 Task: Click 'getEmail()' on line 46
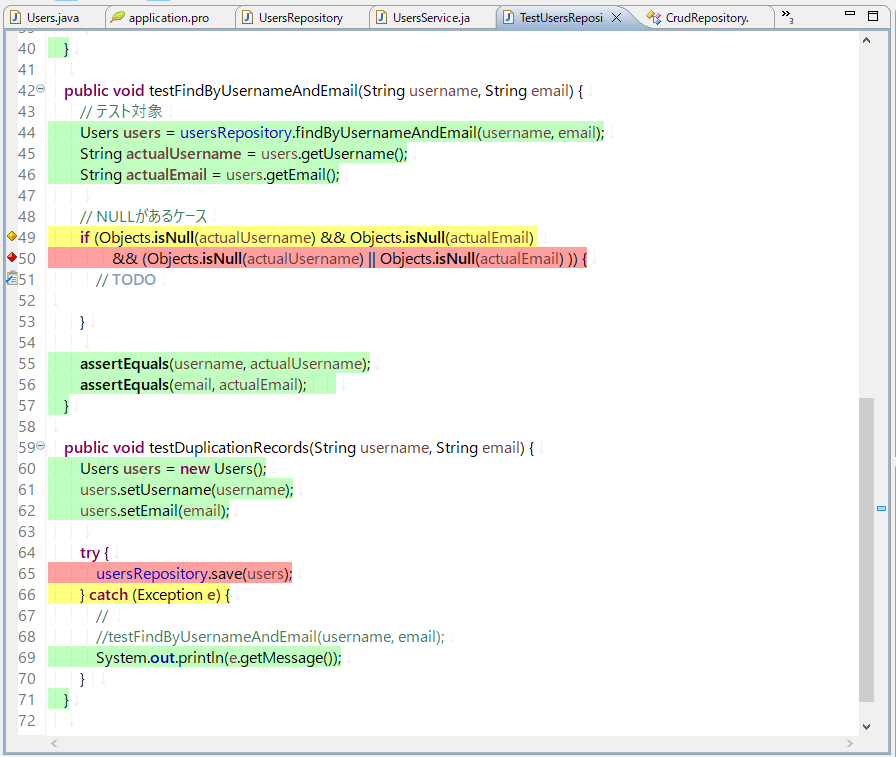click(300, 175)
